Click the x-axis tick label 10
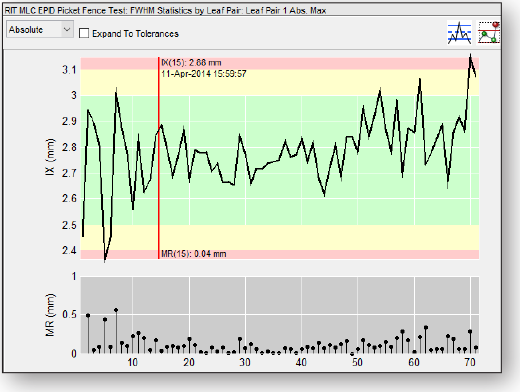The height and width of the screenshot is (392, 520). pos(132,362)
